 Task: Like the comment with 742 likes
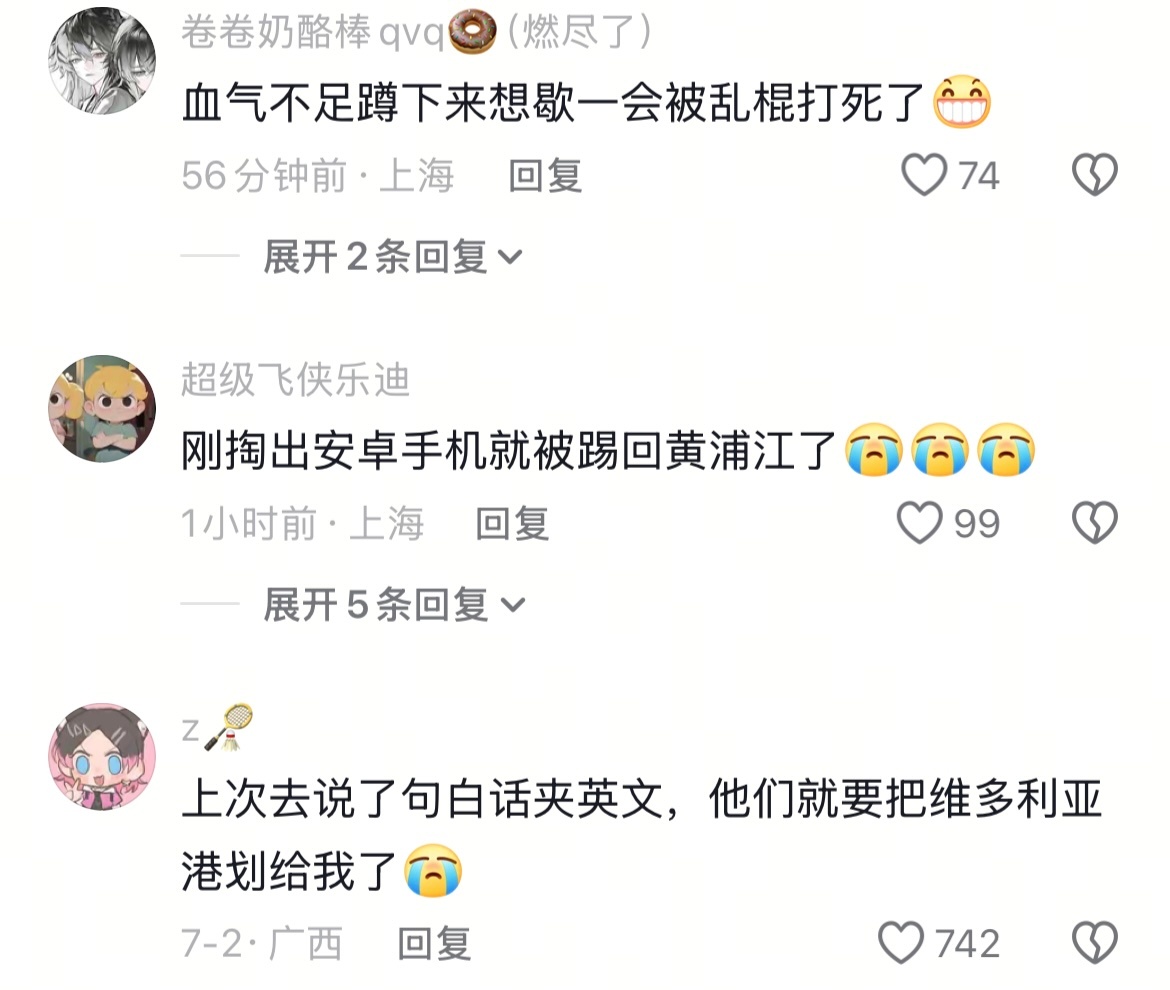point(901,942)
